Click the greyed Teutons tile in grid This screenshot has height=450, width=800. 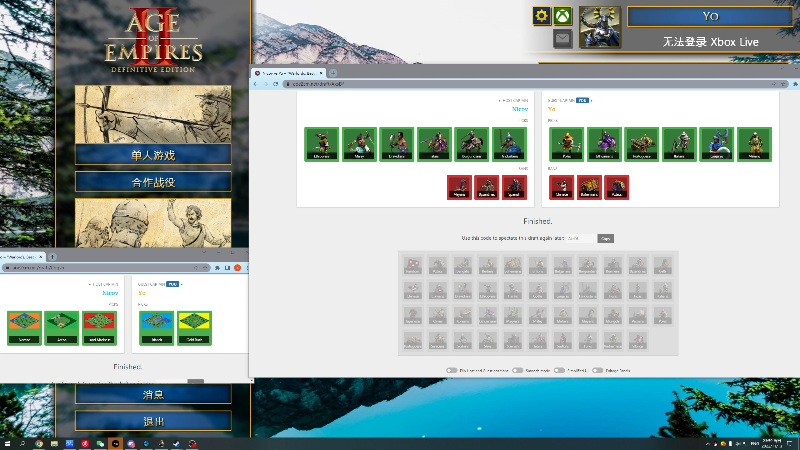point(563,340)
